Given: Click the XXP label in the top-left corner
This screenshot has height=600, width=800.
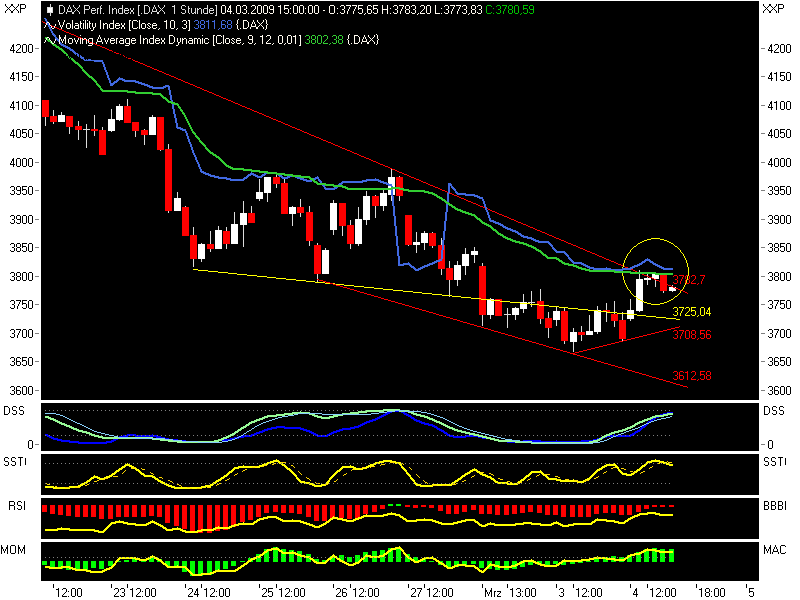Looking at the screenshot, I should 15,8.
